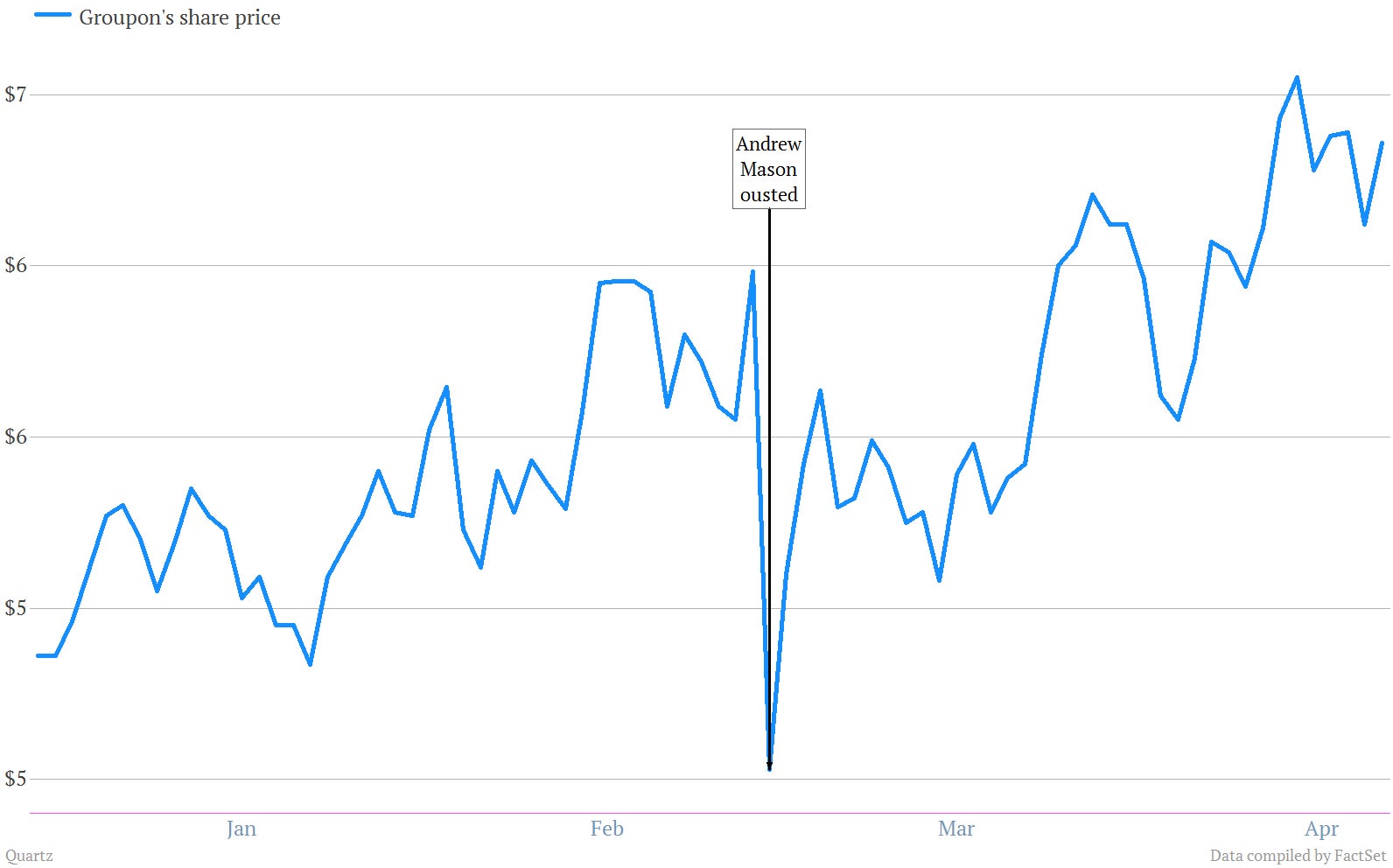Image resolution: width=1393 pixels, height=868 pixels.
Task: Click the upper $5 y-axis label
Action: 16,608
